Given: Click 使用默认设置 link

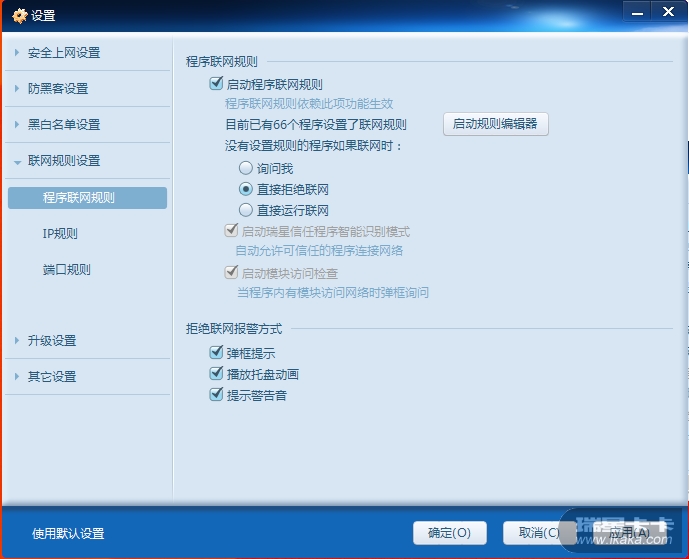Looking at the screenshot, I should [x=68, y=534].
